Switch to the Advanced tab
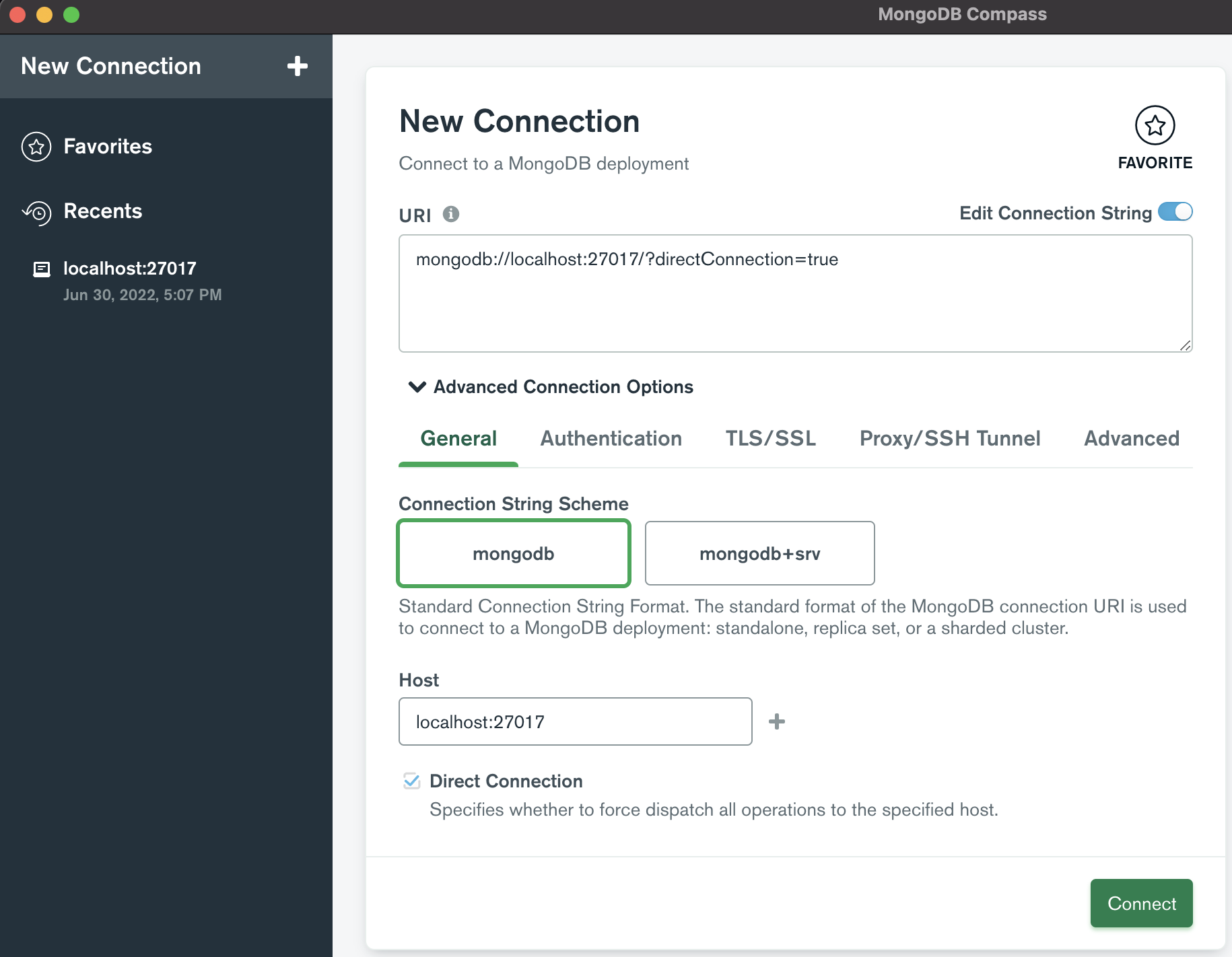Screen dimensions: 1232x957 [1131, 439]
